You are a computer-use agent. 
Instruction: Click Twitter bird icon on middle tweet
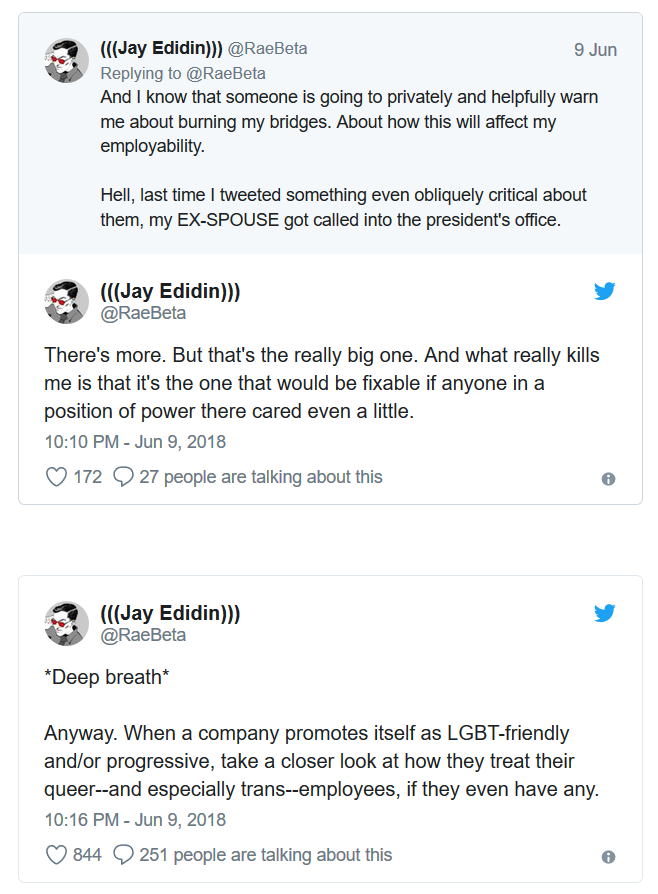pyautogui.click(x=604, y=292)
